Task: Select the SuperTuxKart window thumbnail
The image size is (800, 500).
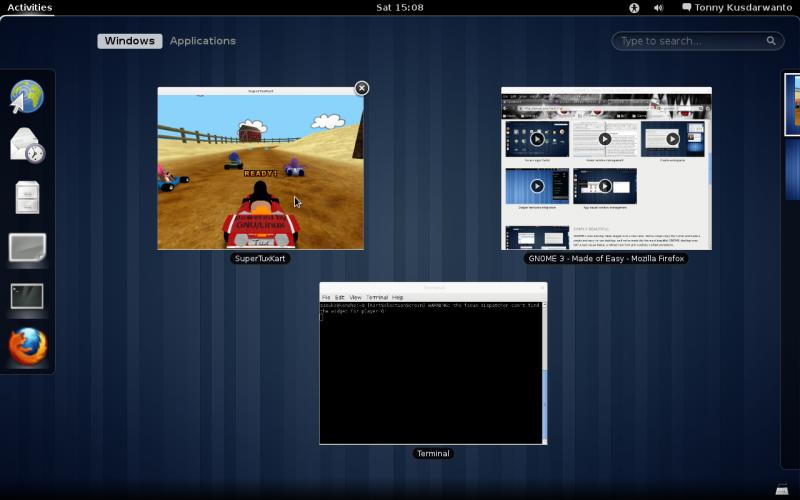Action: pos(260,168)
